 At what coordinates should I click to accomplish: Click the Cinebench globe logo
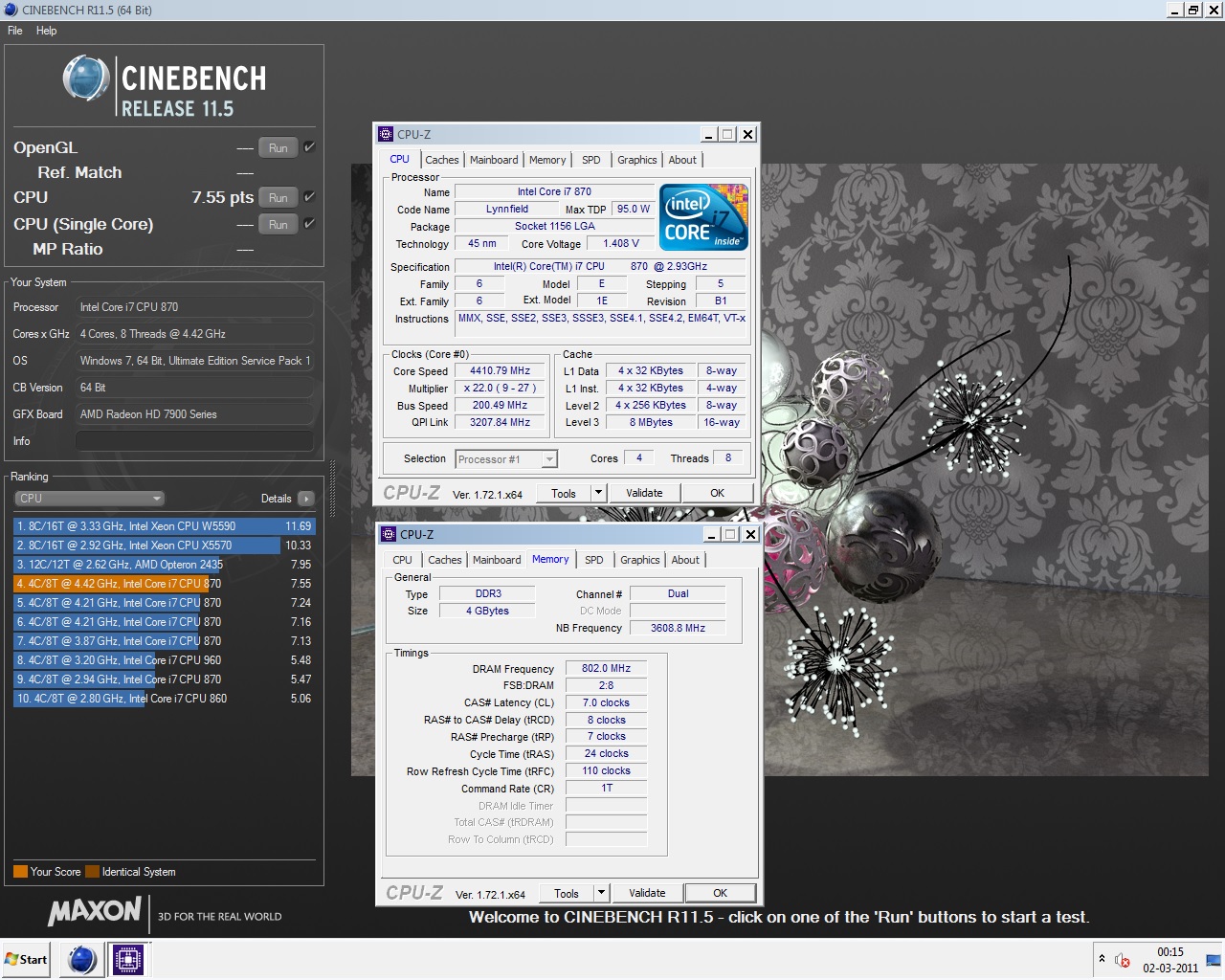[x=86, y=78]
